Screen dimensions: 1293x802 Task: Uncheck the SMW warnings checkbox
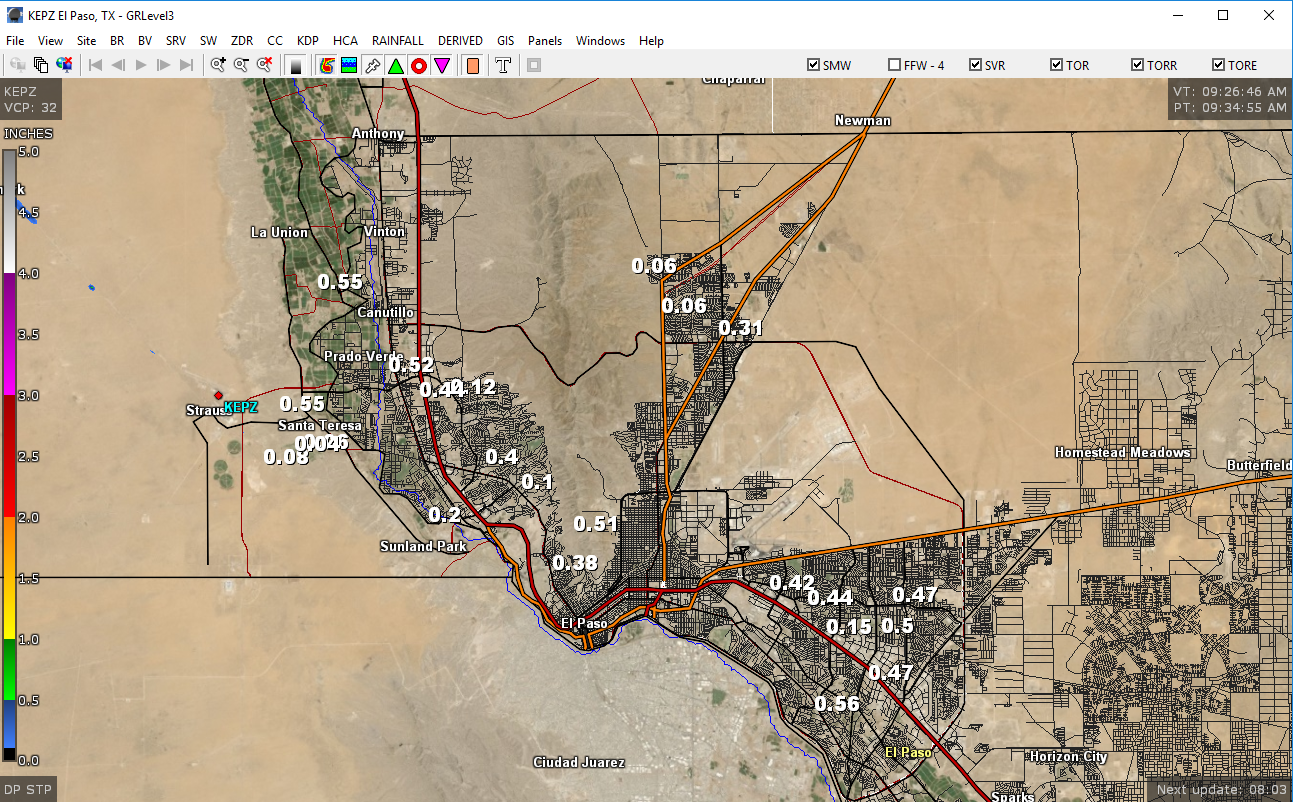point(813,65)
